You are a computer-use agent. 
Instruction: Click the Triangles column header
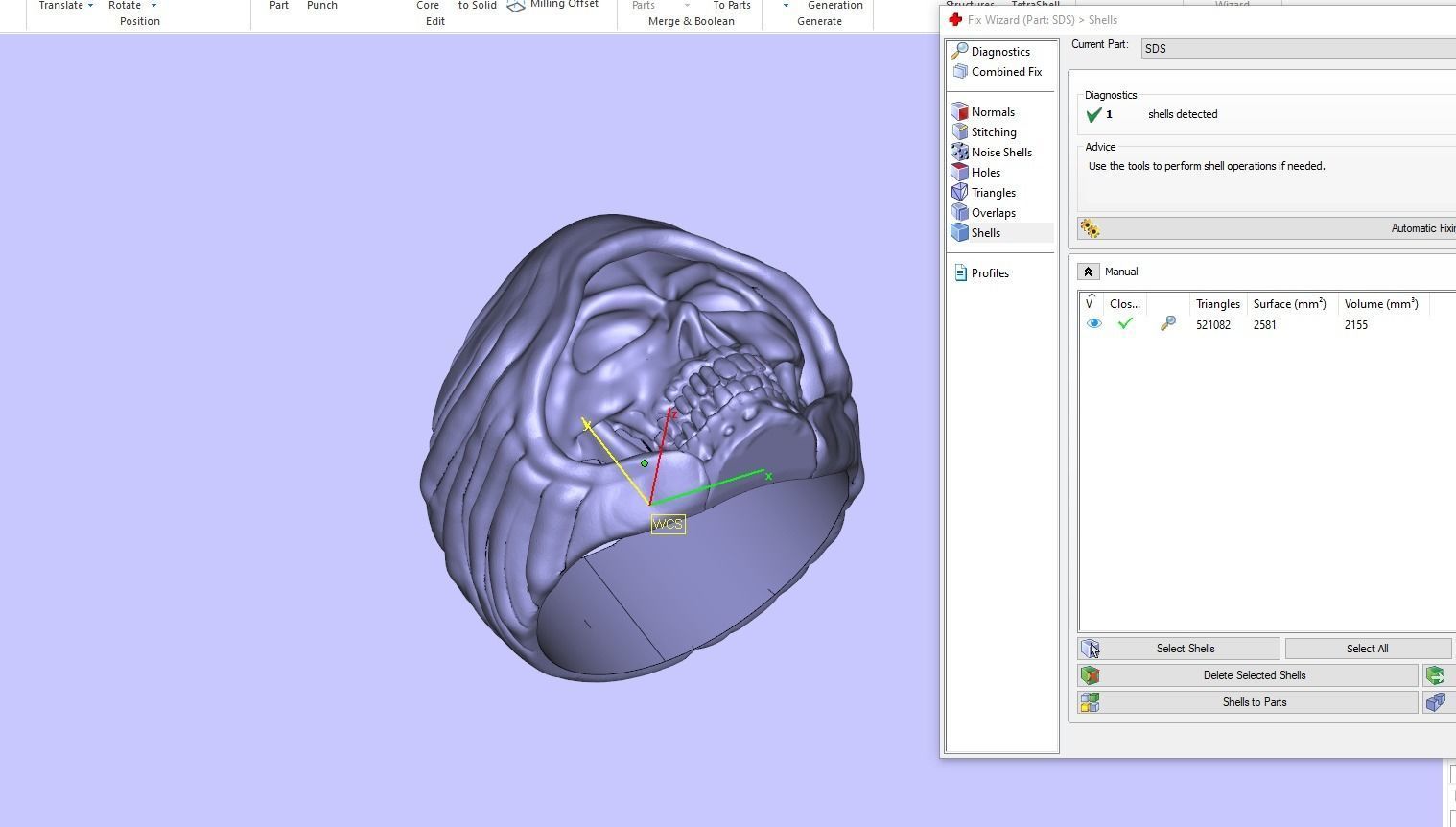click(1217, 304)
